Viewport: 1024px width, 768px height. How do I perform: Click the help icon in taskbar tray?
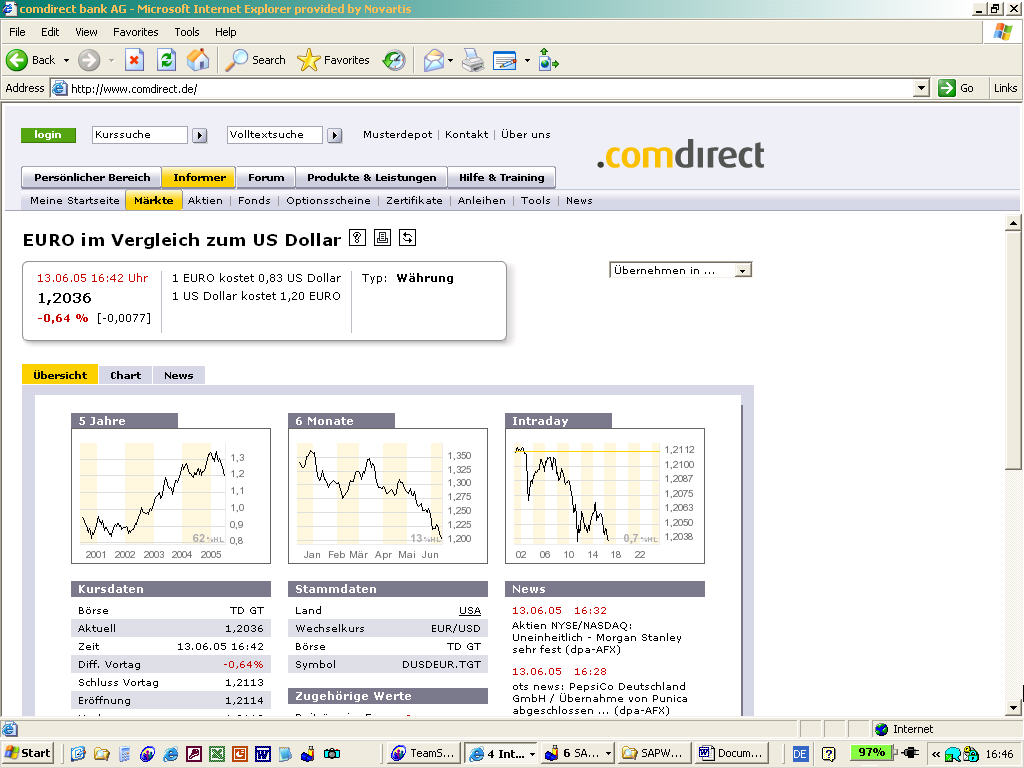coord(828,754)
